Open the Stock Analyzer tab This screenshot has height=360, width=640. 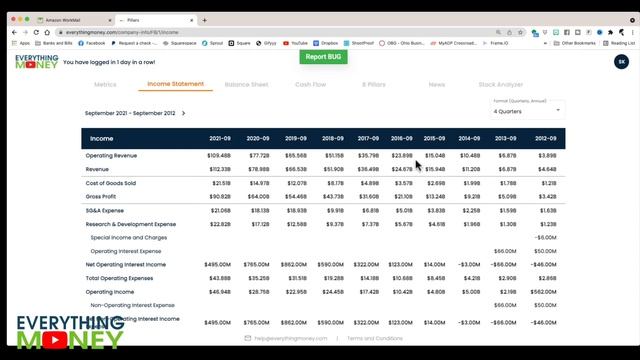[x=501, y=84]
